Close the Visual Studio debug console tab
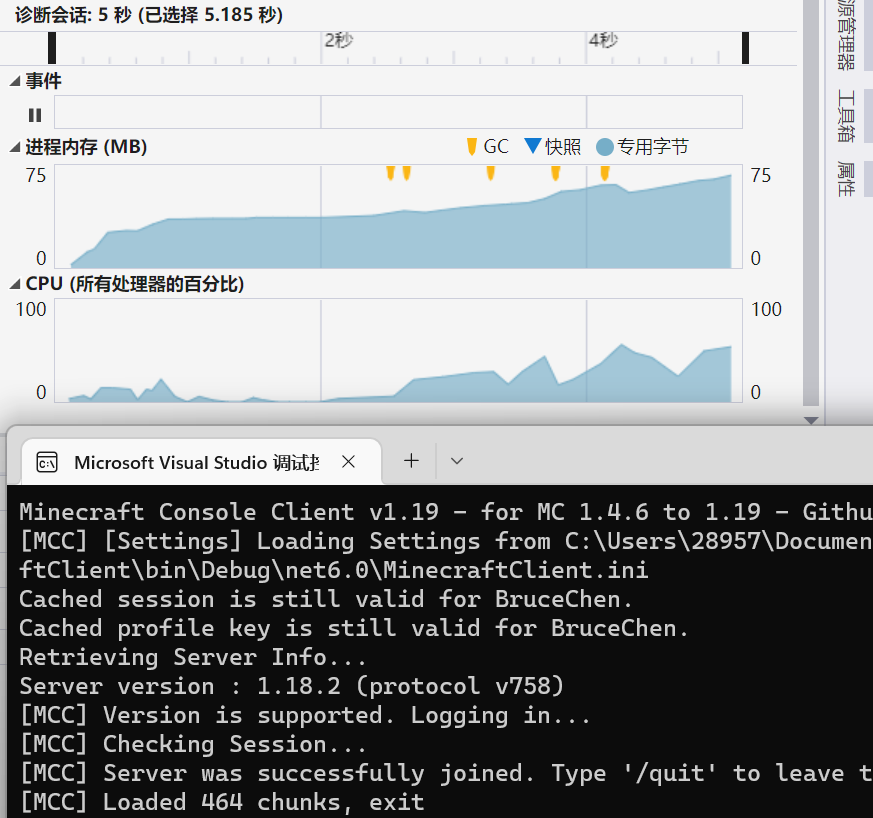The image size is (873, 818). coord(349,462)
